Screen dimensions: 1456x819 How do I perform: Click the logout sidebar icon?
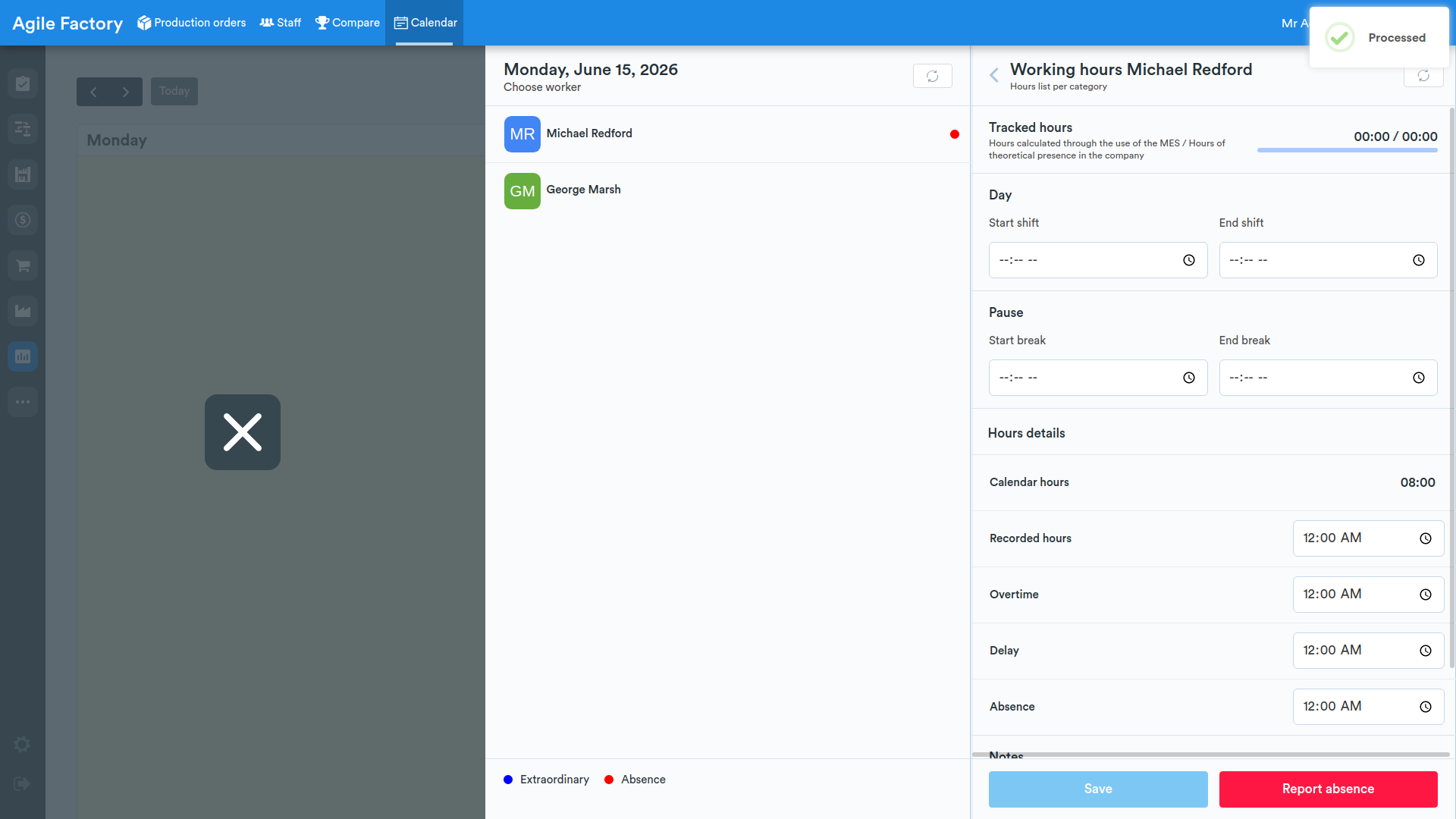(23, 784)
